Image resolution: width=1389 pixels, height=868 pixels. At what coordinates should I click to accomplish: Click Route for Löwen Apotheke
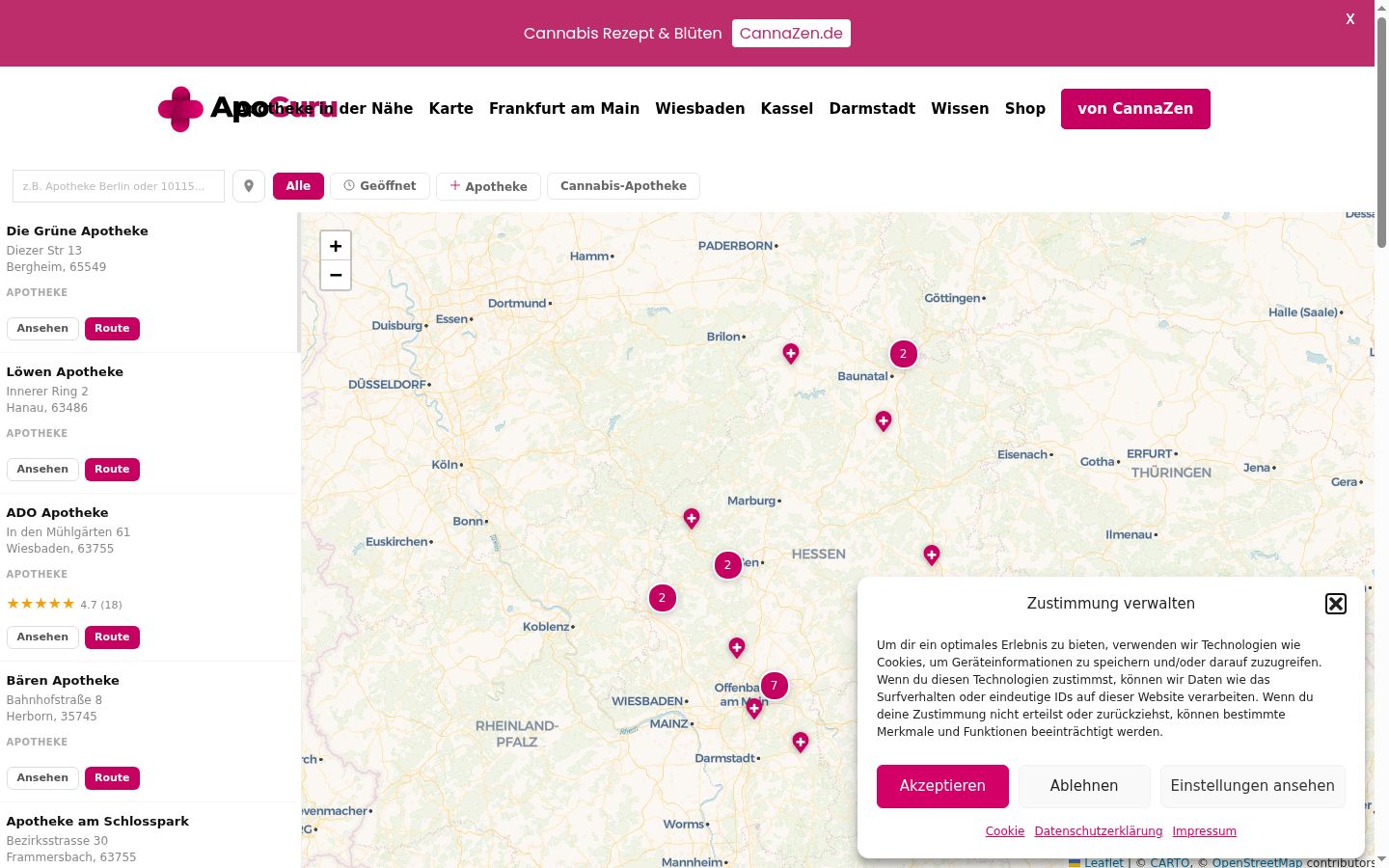112,470
